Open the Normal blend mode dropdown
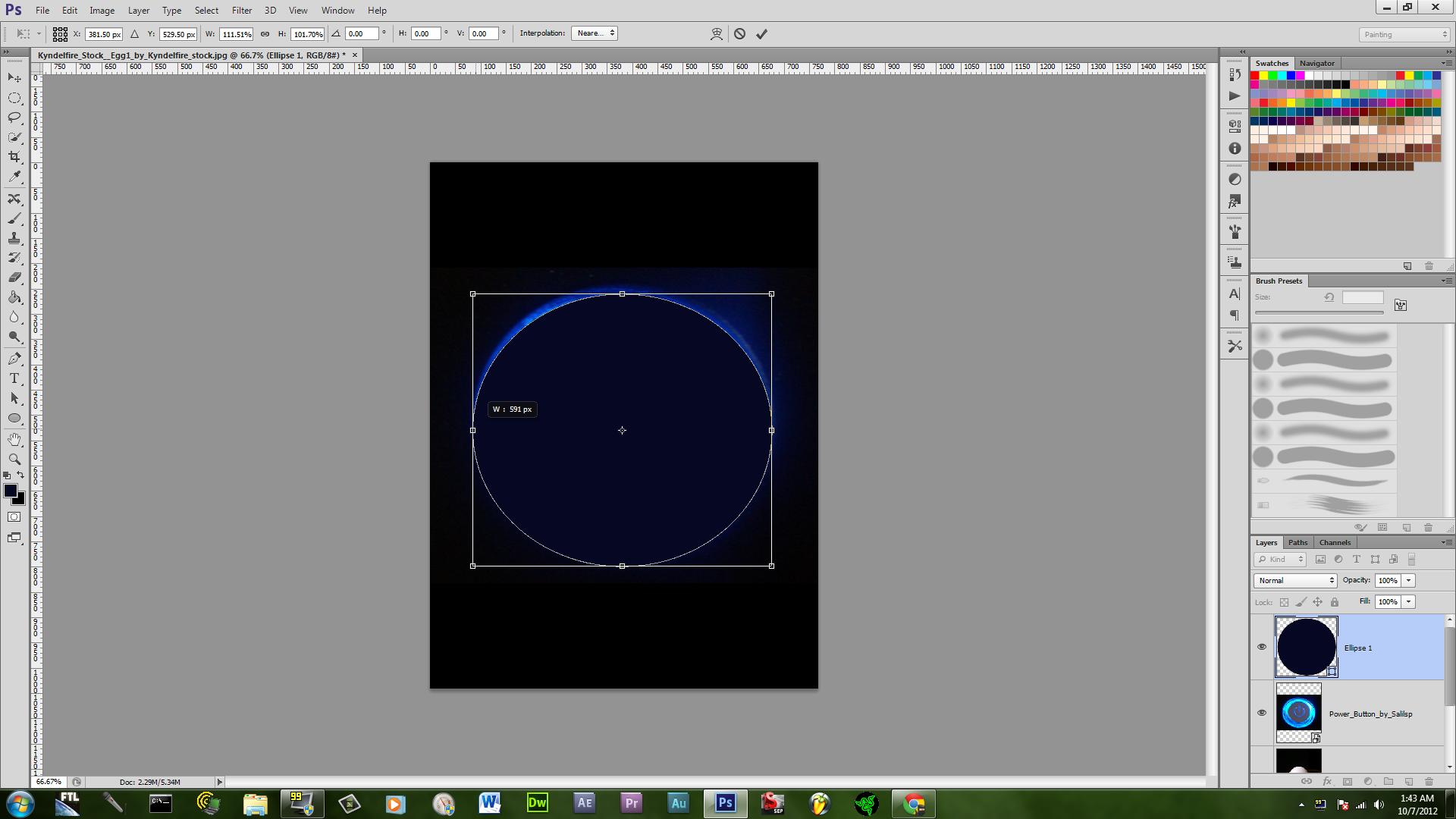This screenshot has height=819, width=1456. (1295, 581)
